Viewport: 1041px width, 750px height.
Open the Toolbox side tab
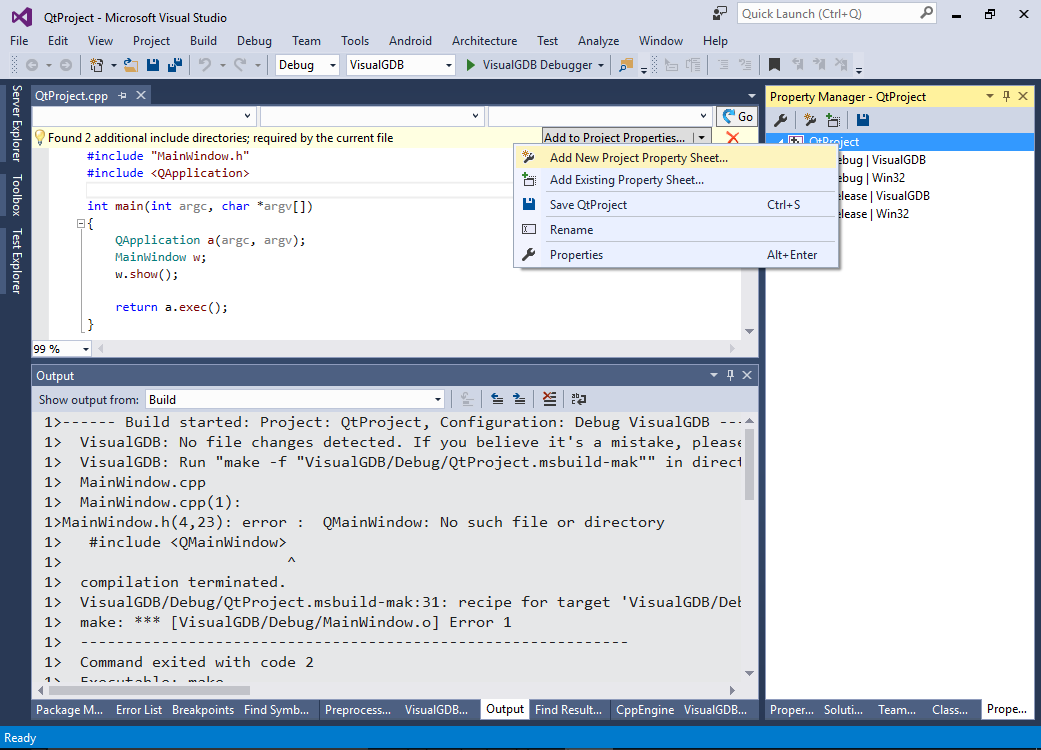[x=17, y=195]
